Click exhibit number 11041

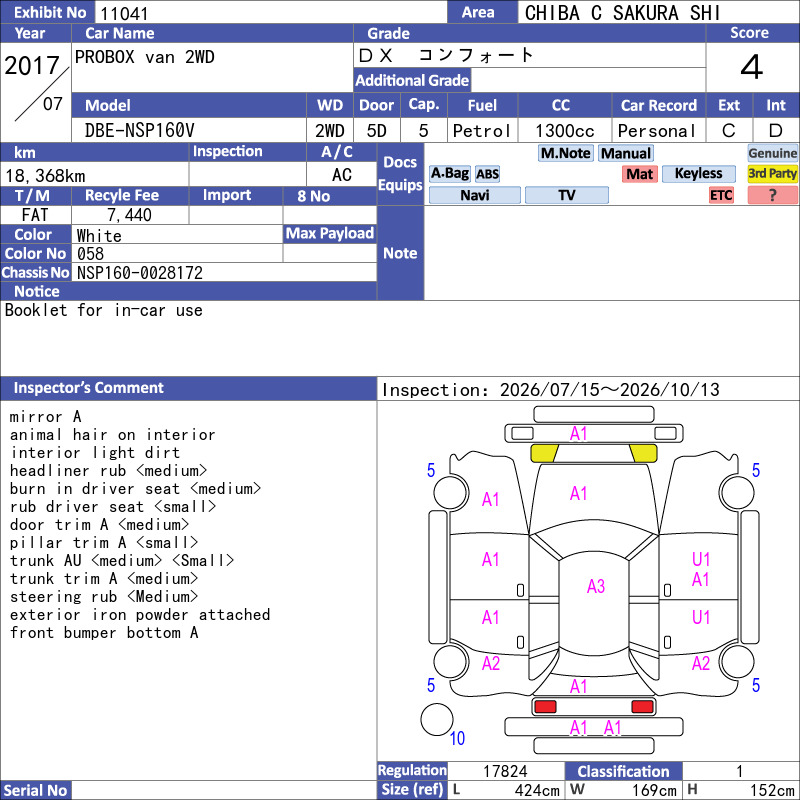coord(124,13)
